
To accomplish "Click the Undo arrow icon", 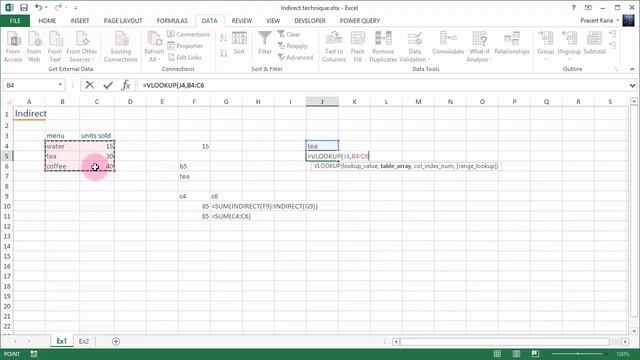I will [x=38, y=7].
